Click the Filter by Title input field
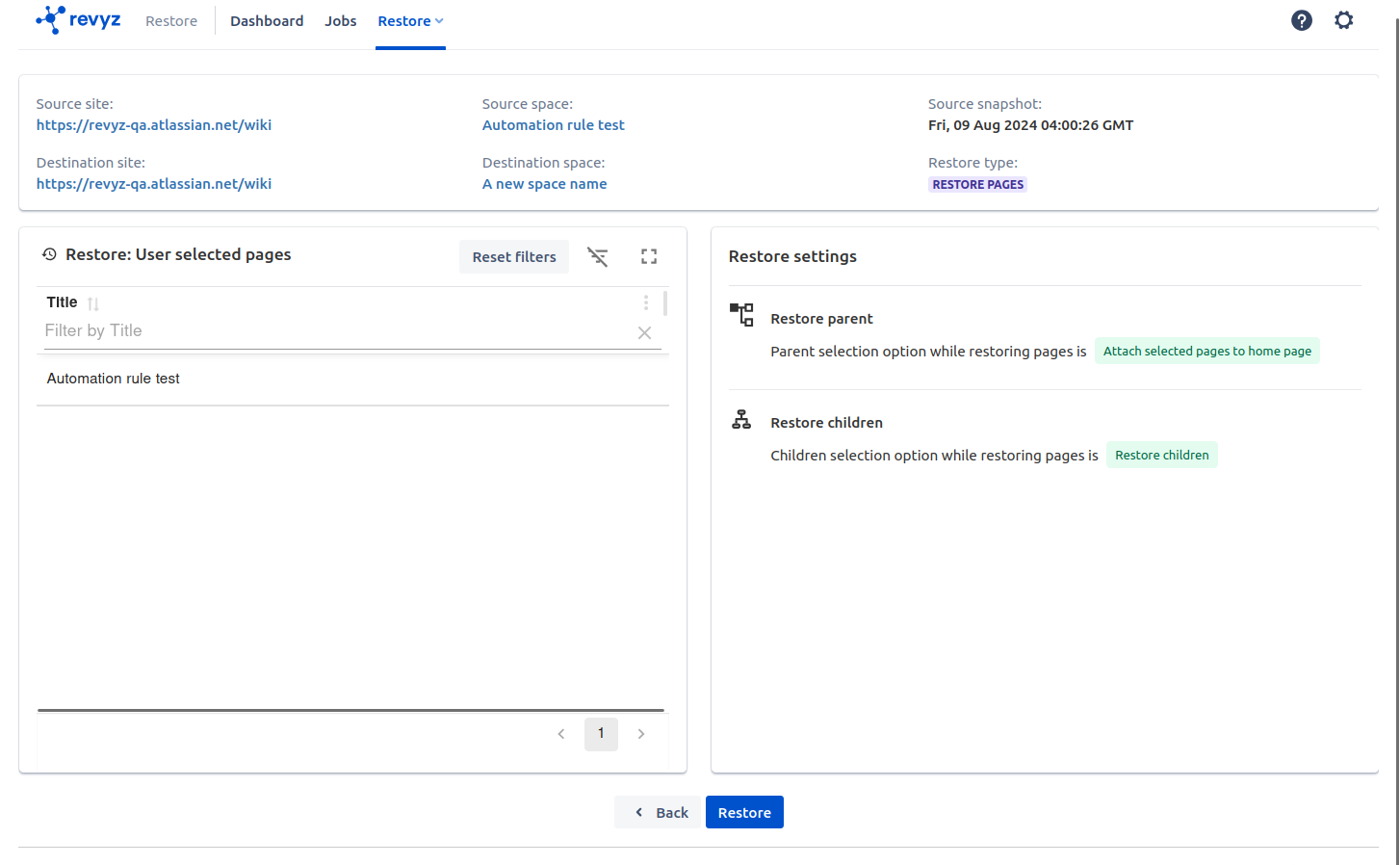1400x865 pixels. [337, 331]
